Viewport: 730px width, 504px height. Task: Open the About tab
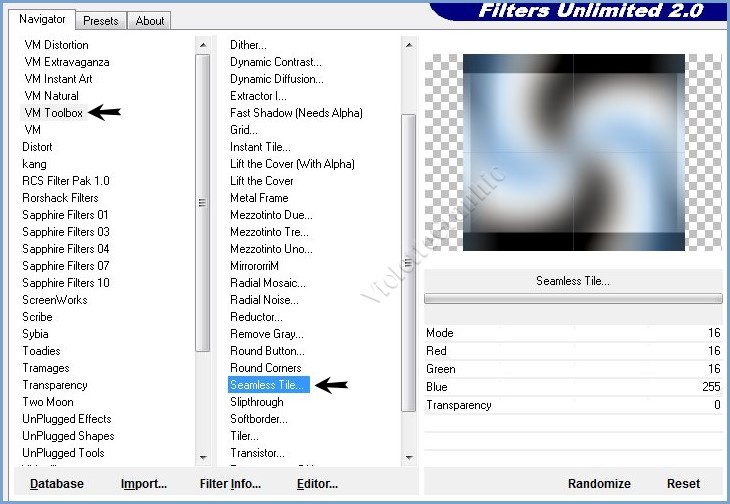click(150, 20)
